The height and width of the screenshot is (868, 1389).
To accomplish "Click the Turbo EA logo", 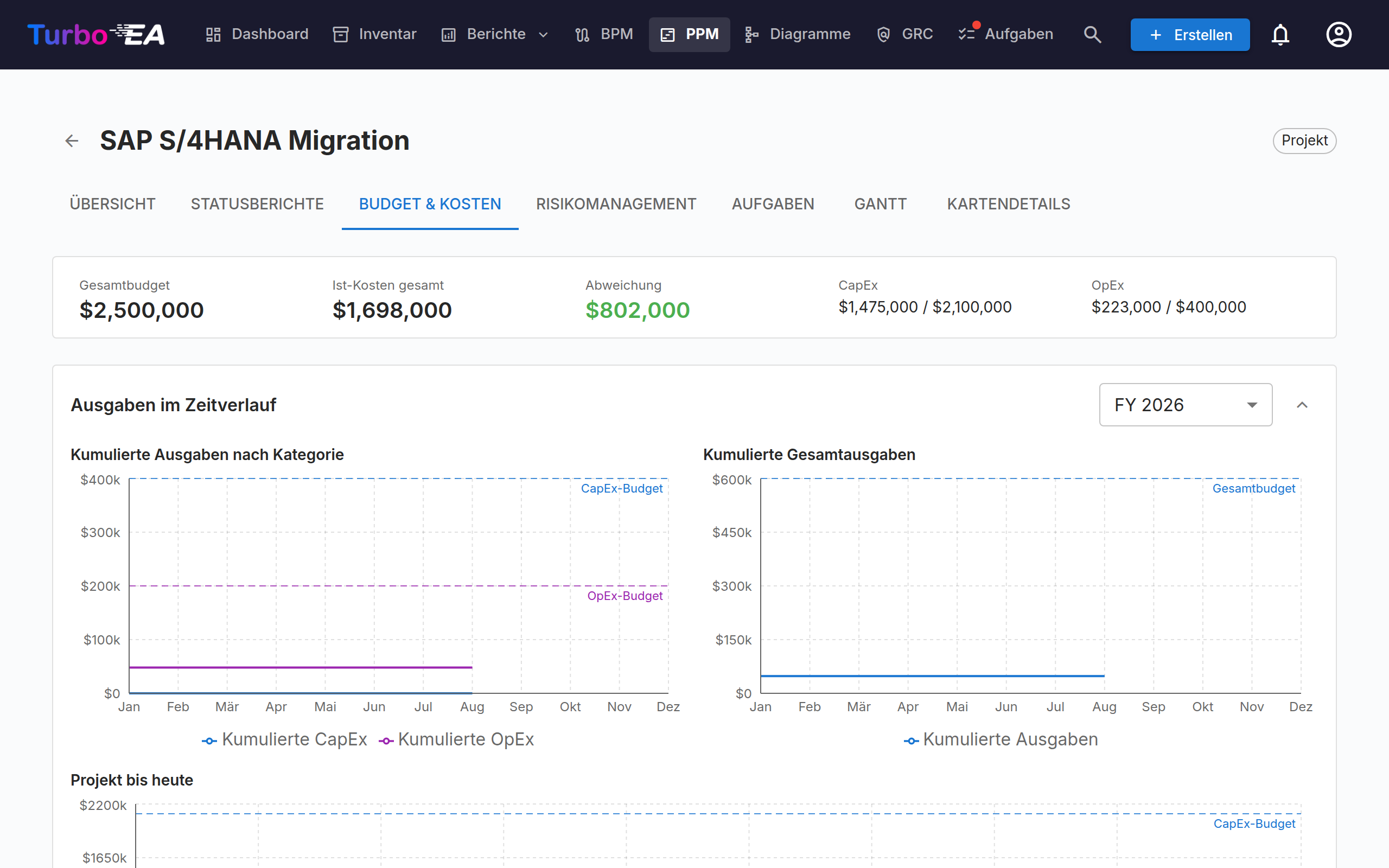I will [x=96, y=34].
